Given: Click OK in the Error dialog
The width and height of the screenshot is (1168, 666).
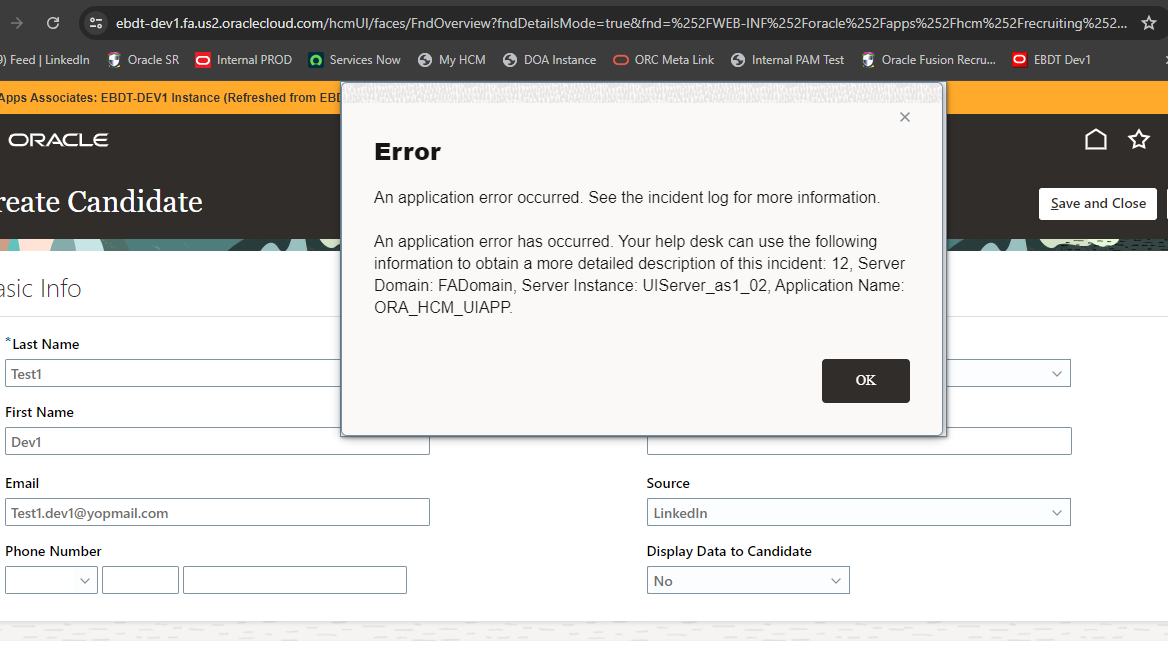Looking at the screenshot, I should coord(866,381).
